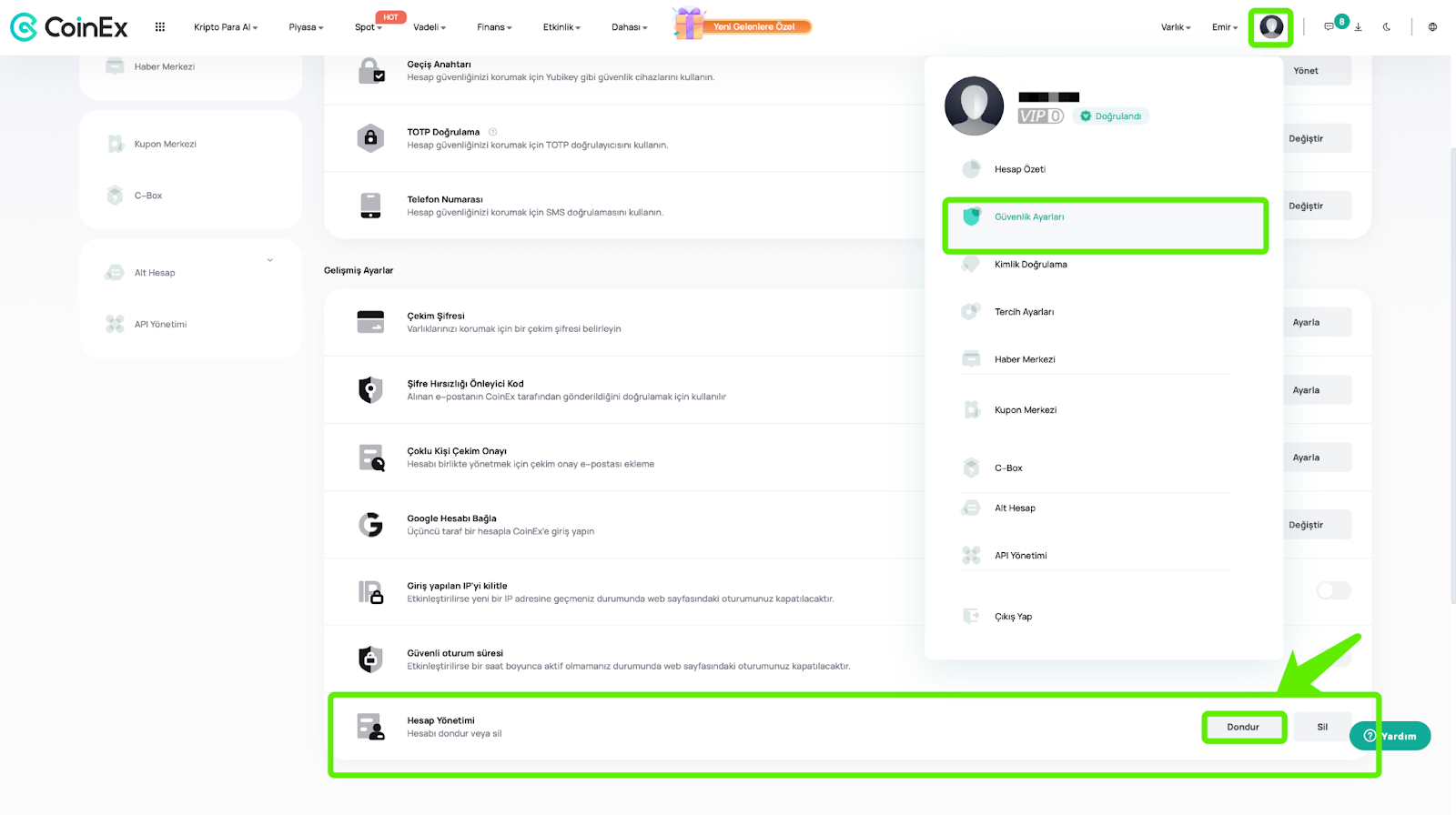1456x815 pixels.
Task: Expand the Finans dropdown
Action: pyautogui.click(x=494, y=27)
